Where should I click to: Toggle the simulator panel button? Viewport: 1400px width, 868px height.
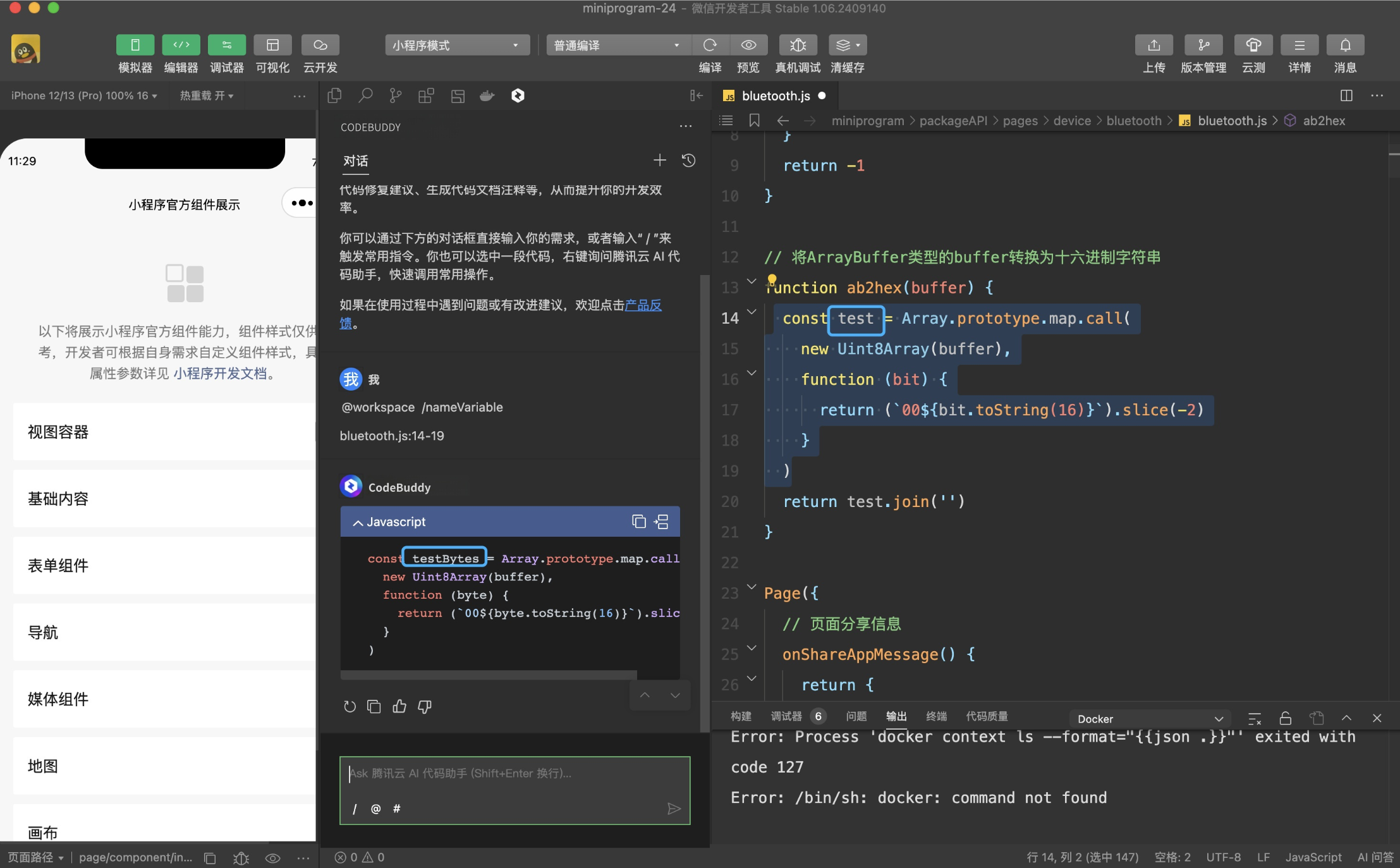(135, 46)
